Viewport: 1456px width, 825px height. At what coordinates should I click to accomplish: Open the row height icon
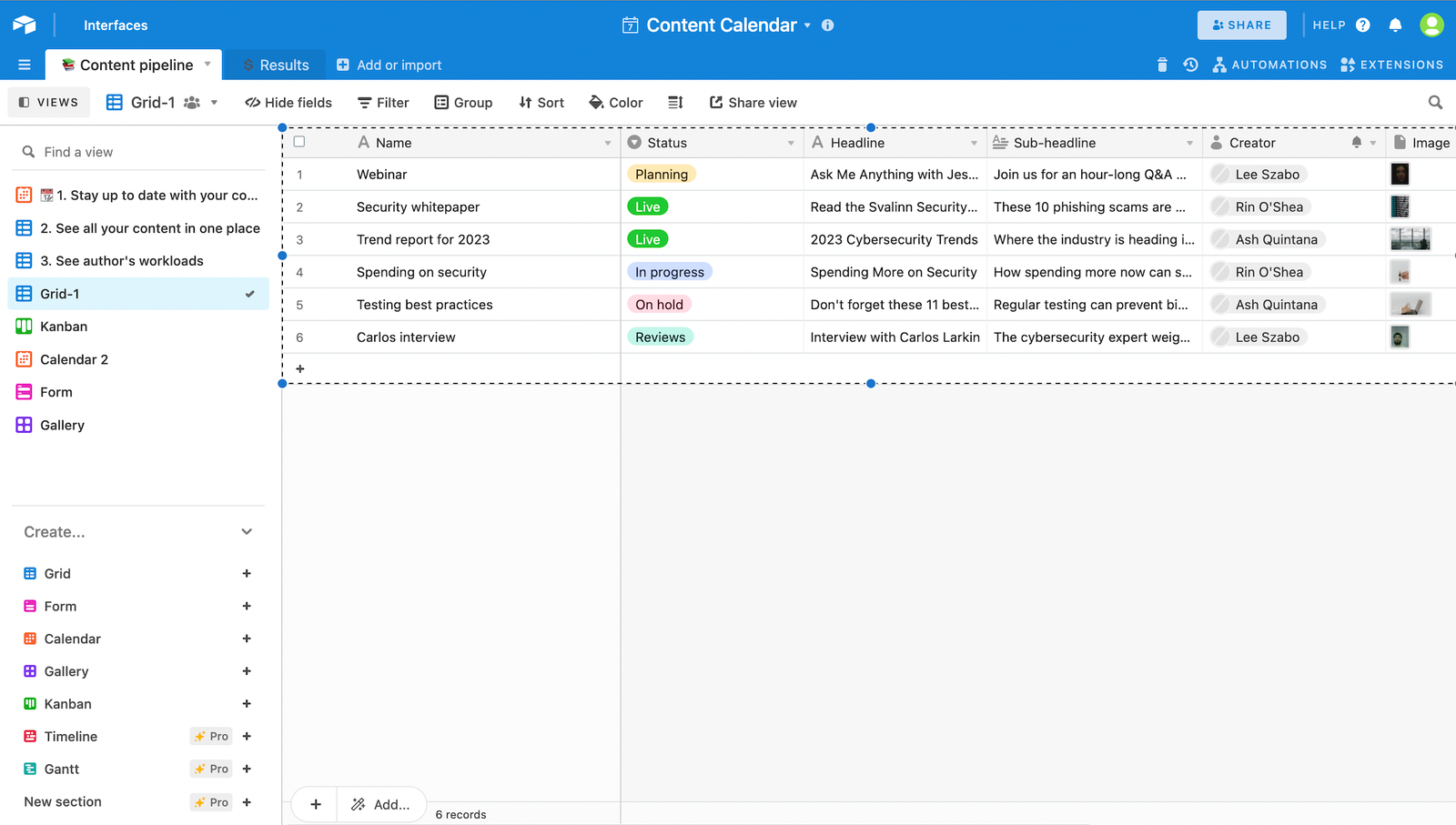coord(675,103)
